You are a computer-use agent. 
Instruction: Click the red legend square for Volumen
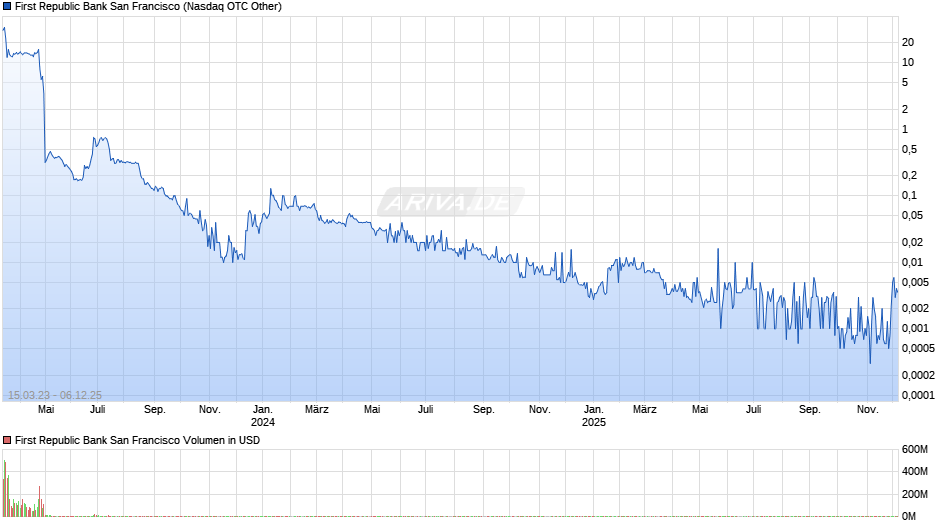click(x=7, y=440)
